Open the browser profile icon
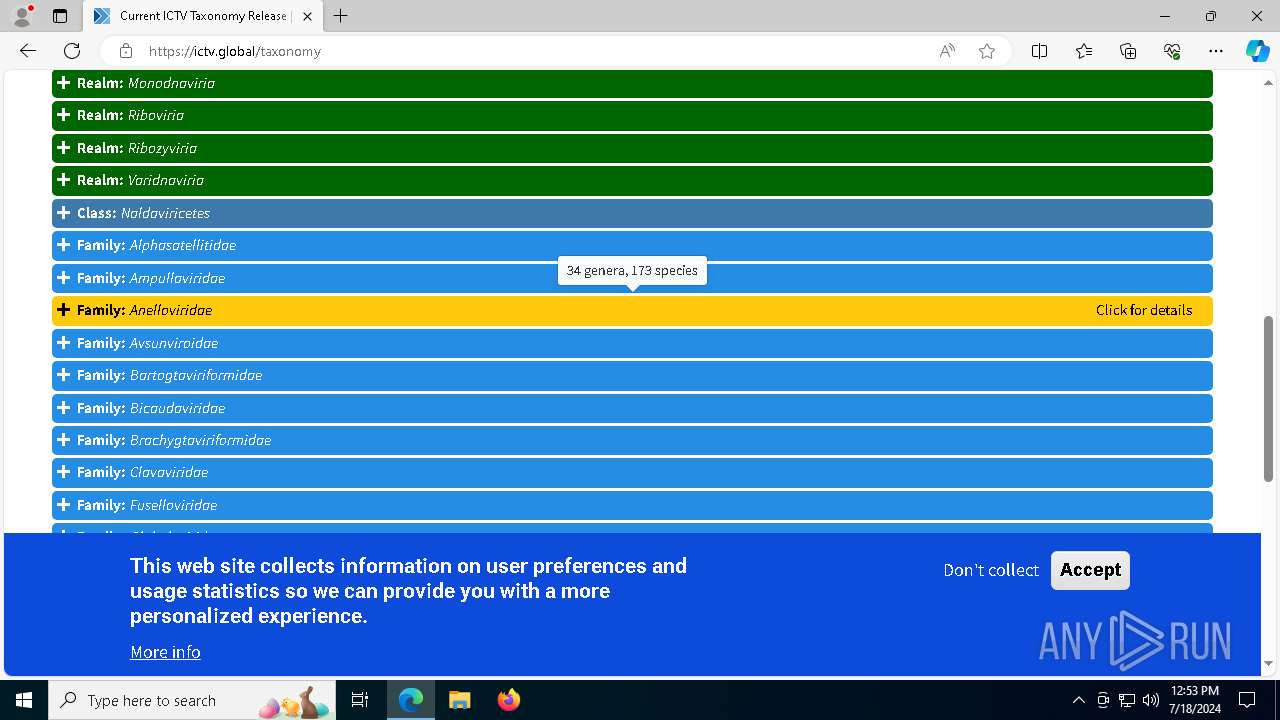Screen dimensions: 1280x720 [22, 16]
